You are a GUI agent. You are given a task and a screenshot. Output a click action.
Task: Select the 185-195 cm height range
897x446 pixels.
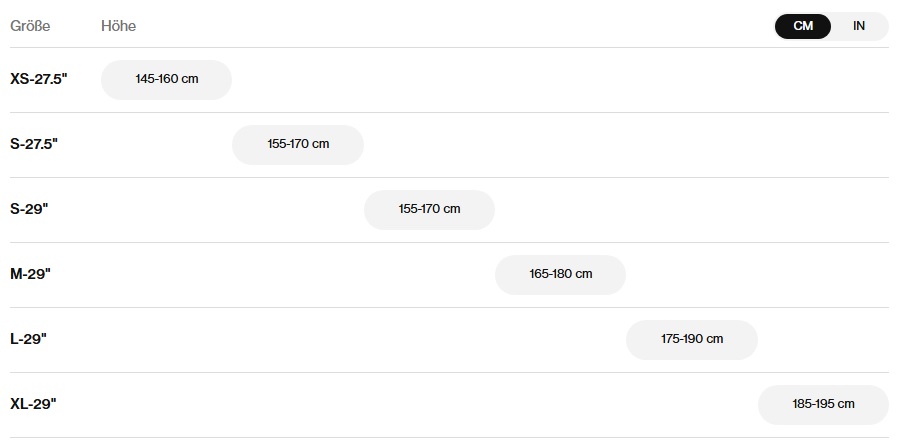coord(823,405)
